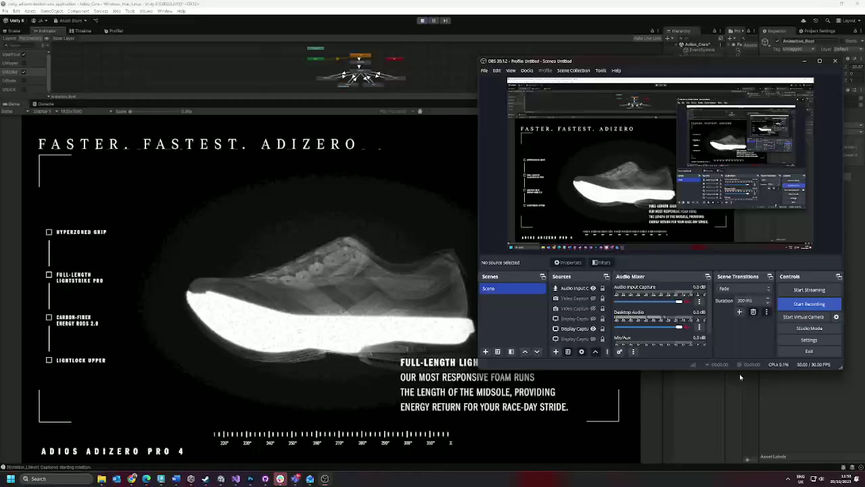Open Audio Input Capture options three-dot menu
Image resolution: width=865 pixels, height=487 pixels.
[x=700, y=302]
